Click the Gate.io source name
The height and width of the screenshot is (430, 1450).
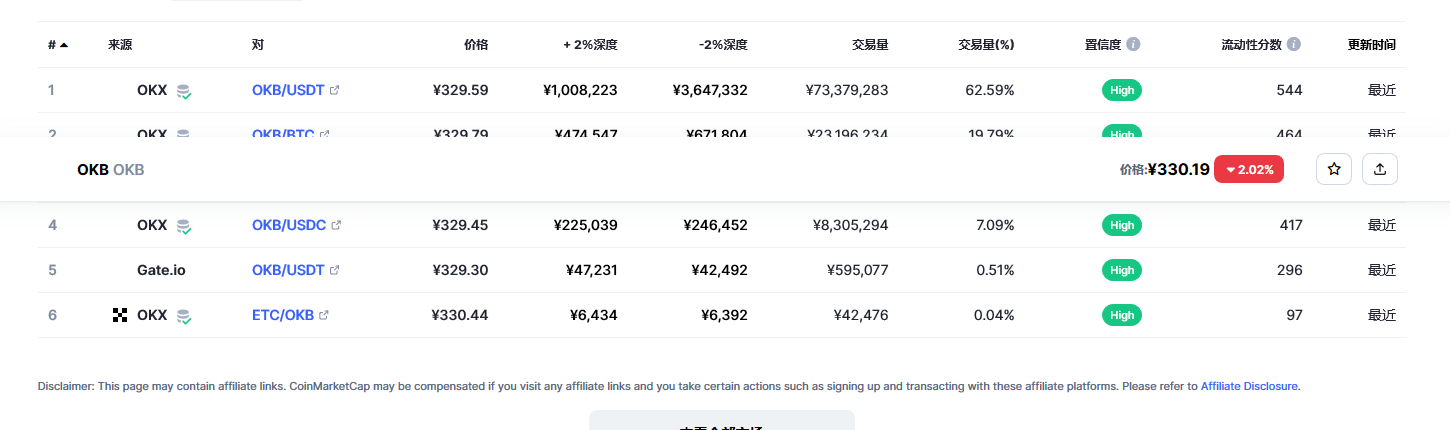click(x=161, y=270)
